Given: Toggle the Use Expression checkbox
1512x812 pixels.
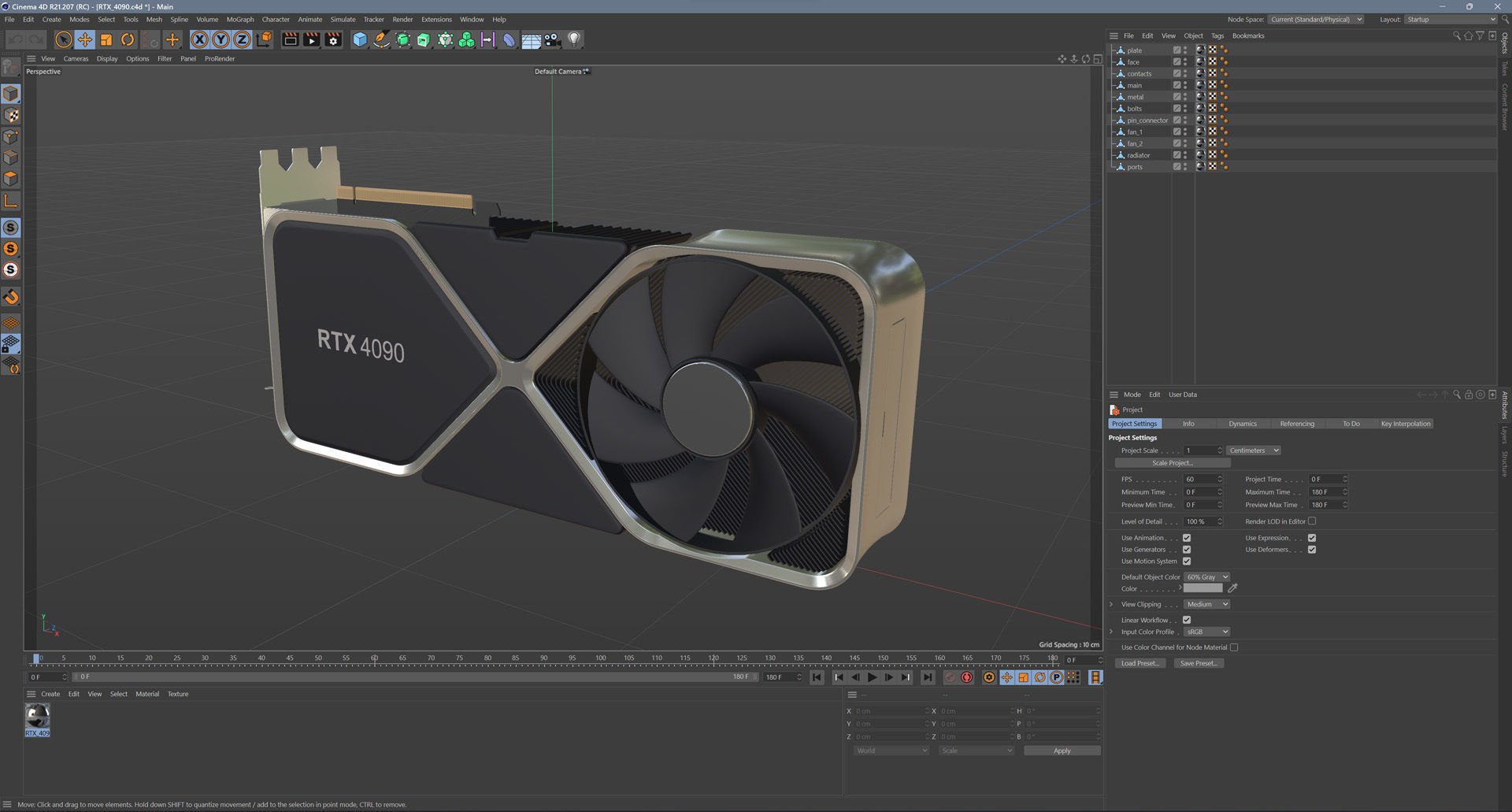Looking at the screenshot, I should [x=1312, y=538].
